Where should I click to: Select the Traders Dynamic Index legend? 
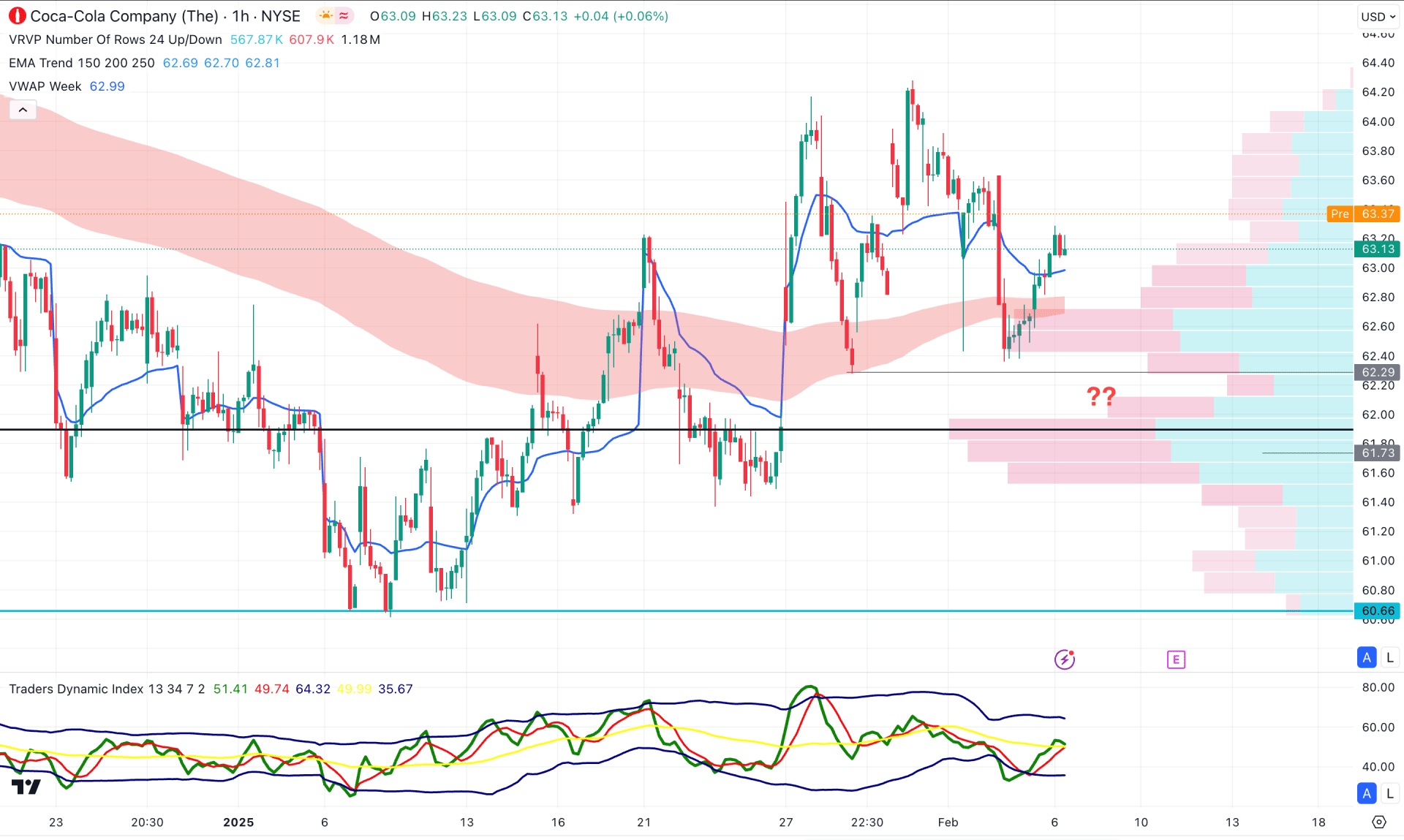tap(107, 689)
